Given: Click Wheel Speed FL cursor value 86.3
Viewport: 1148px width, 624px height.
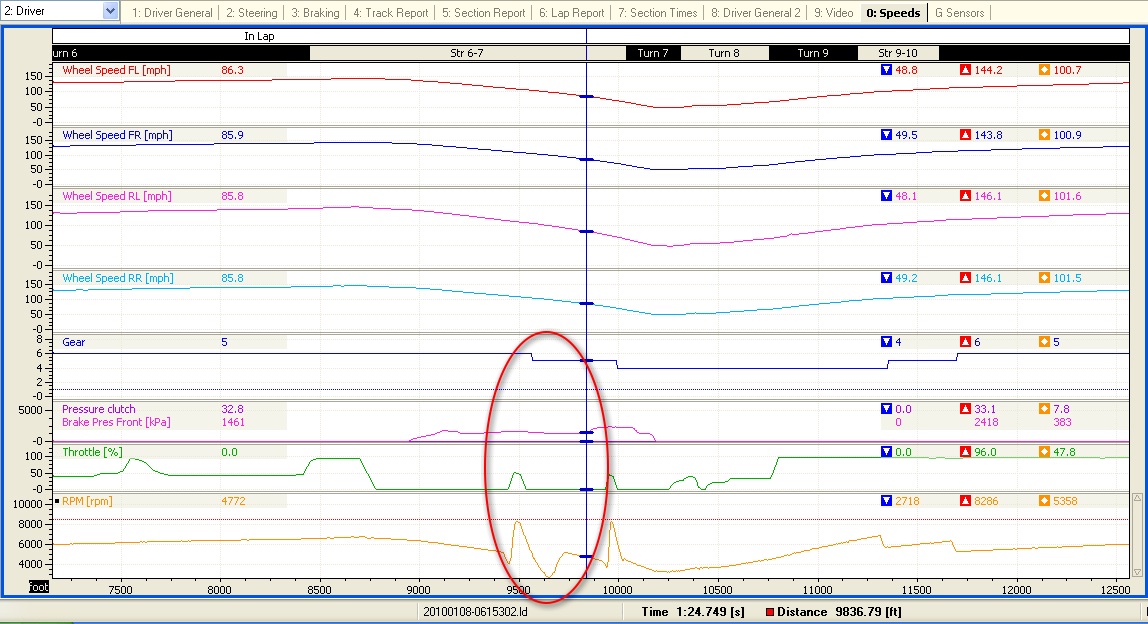Looking at the screenshot, I should [x=232, y=70].
